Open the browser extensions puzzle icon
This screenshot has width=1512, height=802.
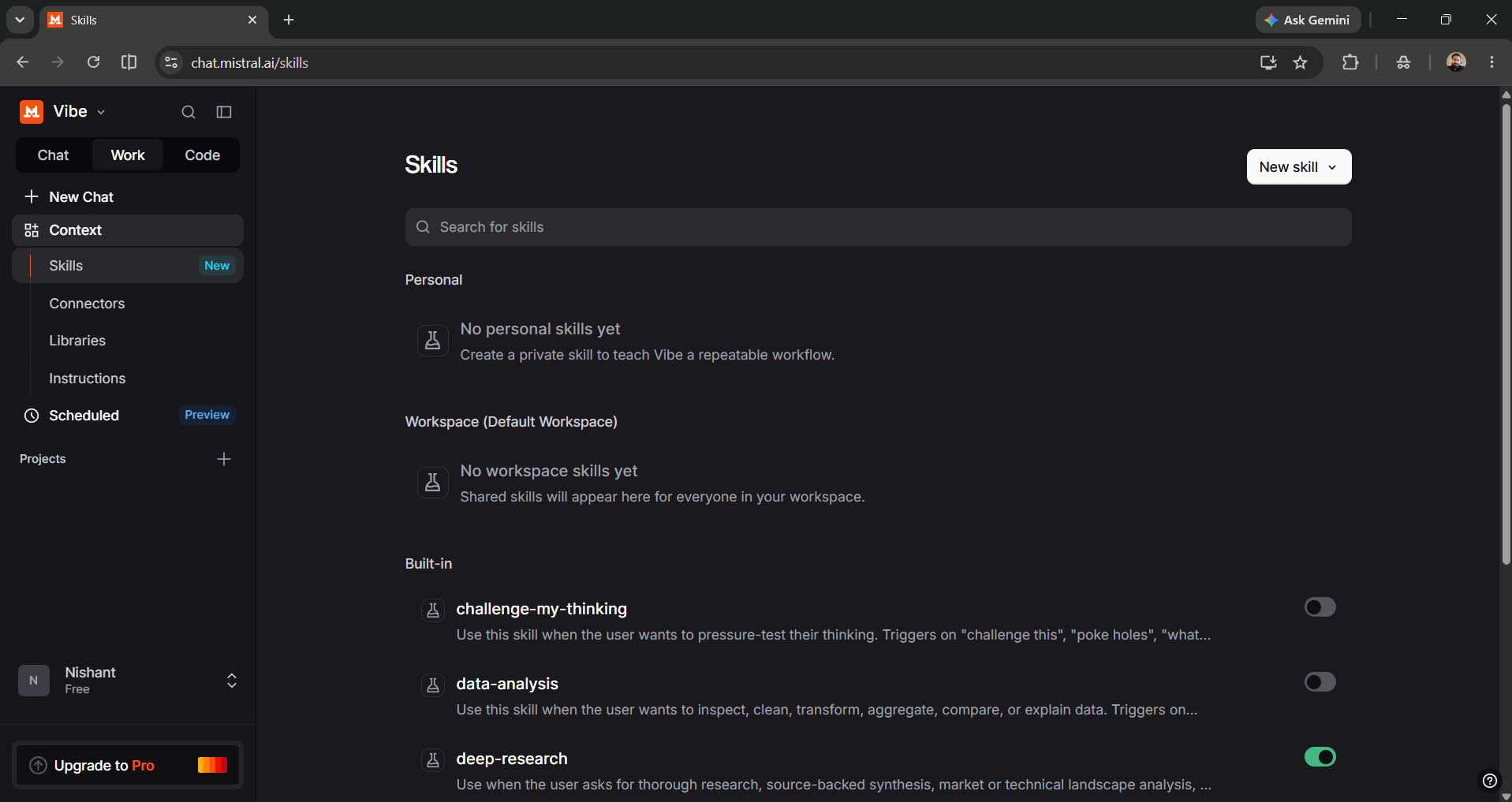pos(1350,62)
